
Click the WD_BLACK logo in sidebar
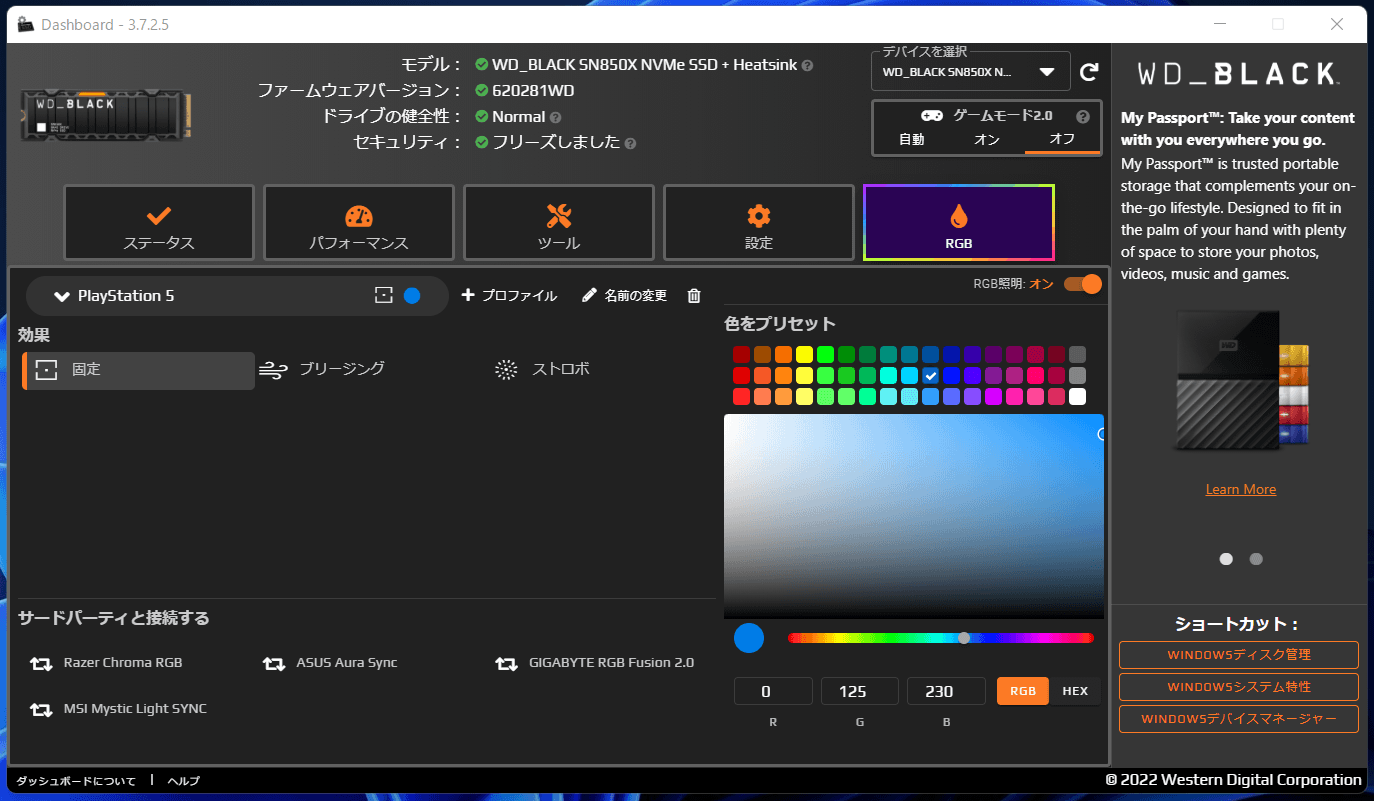(1238, 73)
